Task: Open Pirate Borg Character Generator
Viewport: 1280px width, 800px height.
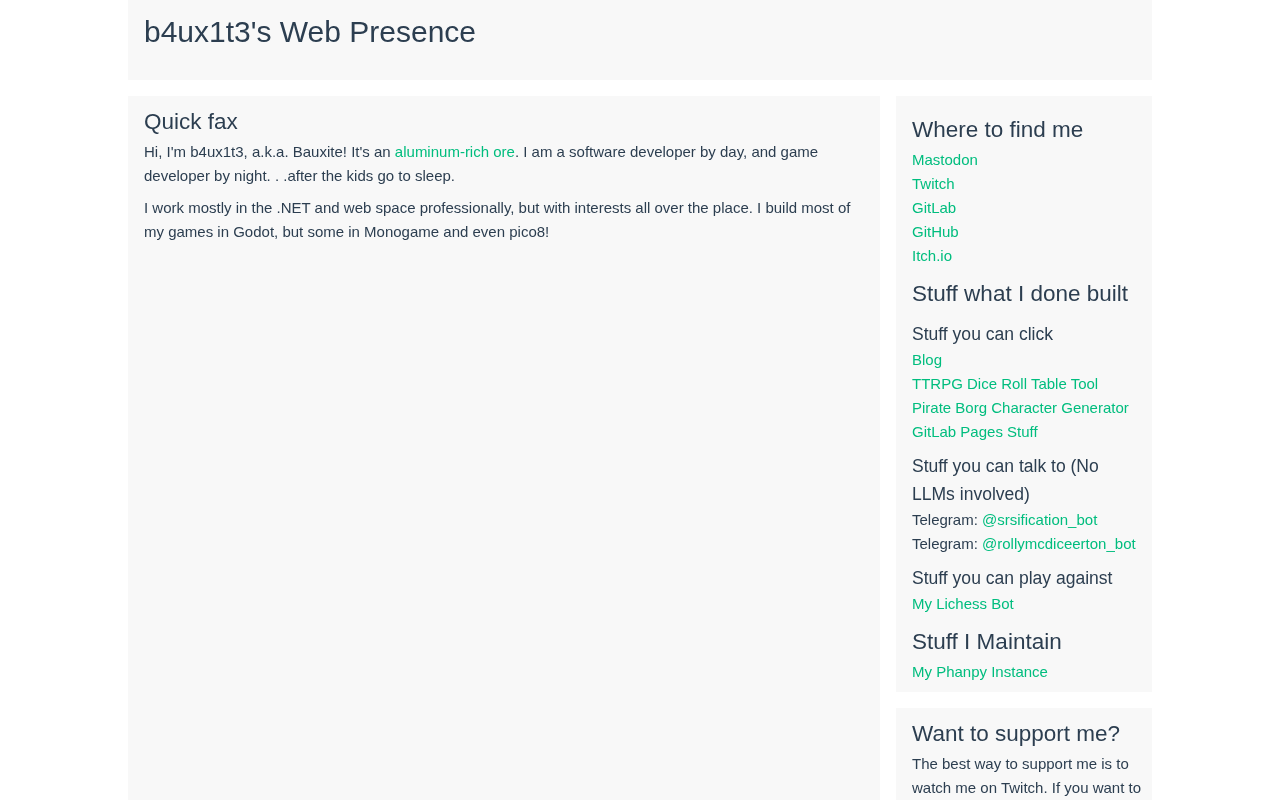Action: point(1020,408)
